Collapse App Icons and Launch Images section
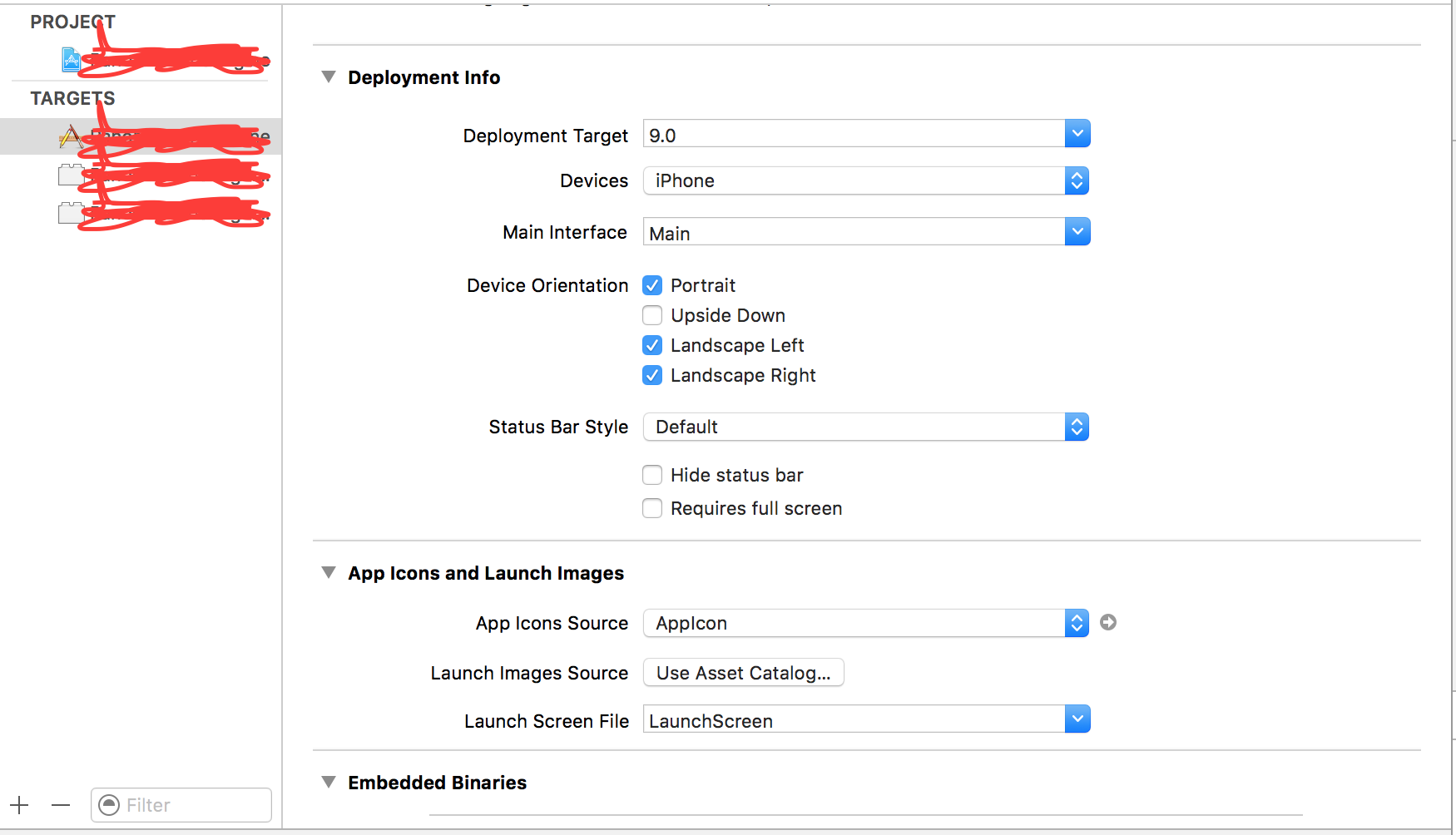1456x835 pixels. (329, 573)
